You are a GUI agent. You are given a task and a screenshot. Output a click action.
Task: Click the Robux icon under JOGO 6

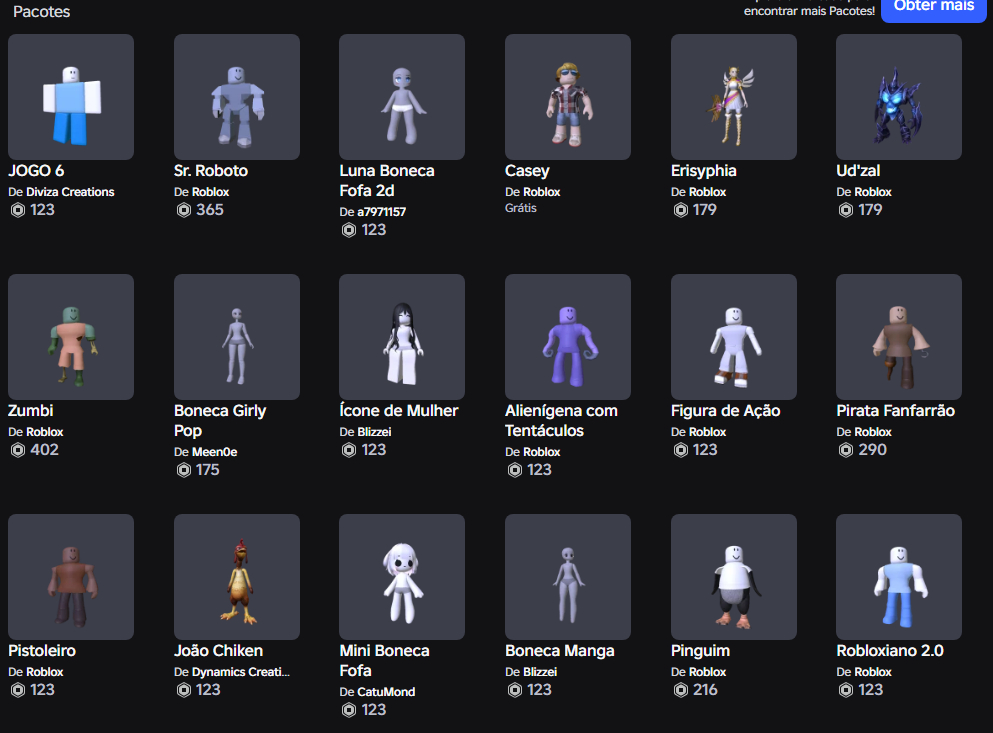(18, 210)
